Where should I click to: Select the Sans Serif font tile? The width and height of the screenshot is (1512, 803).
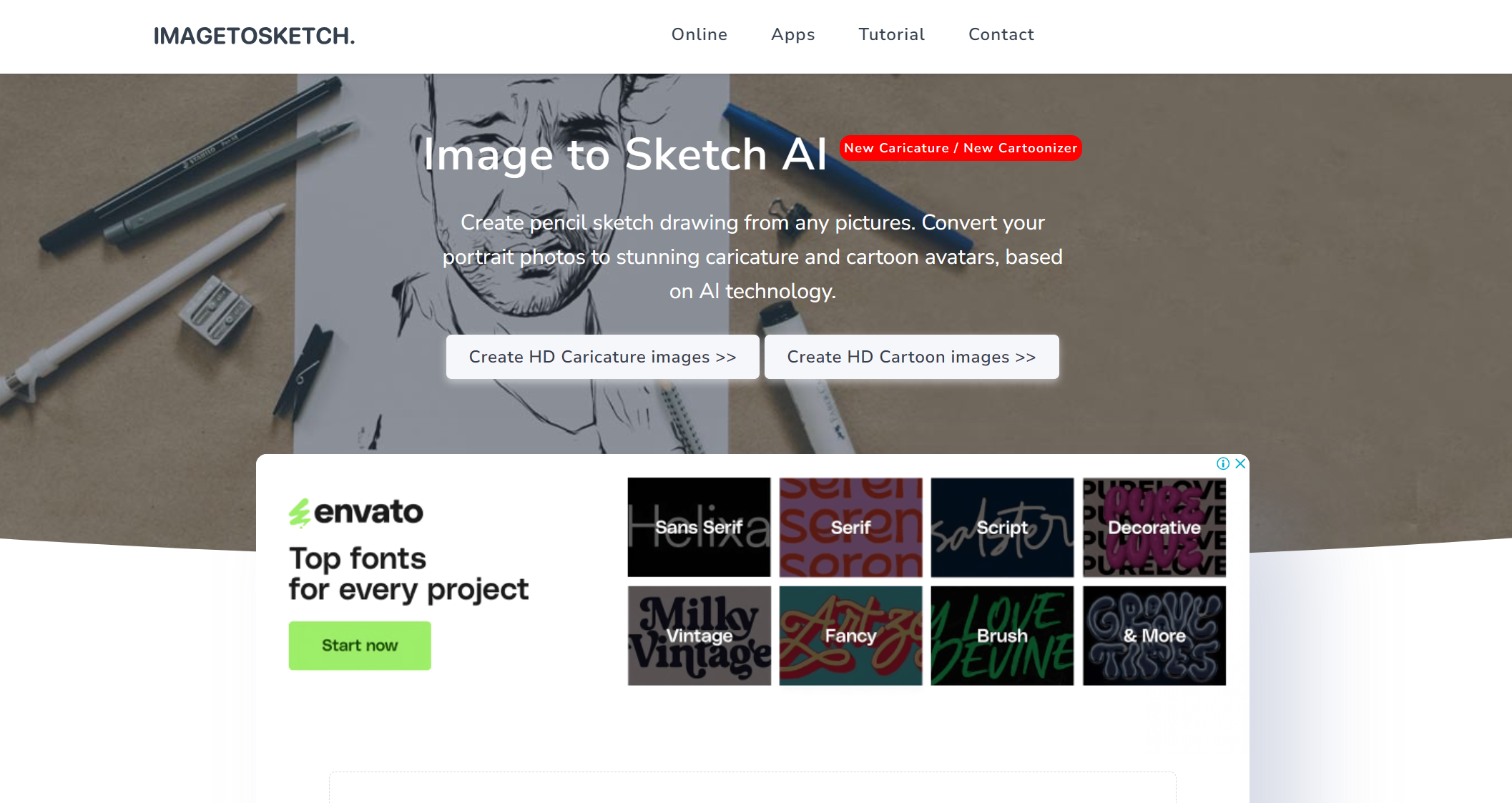coord(699,527)
